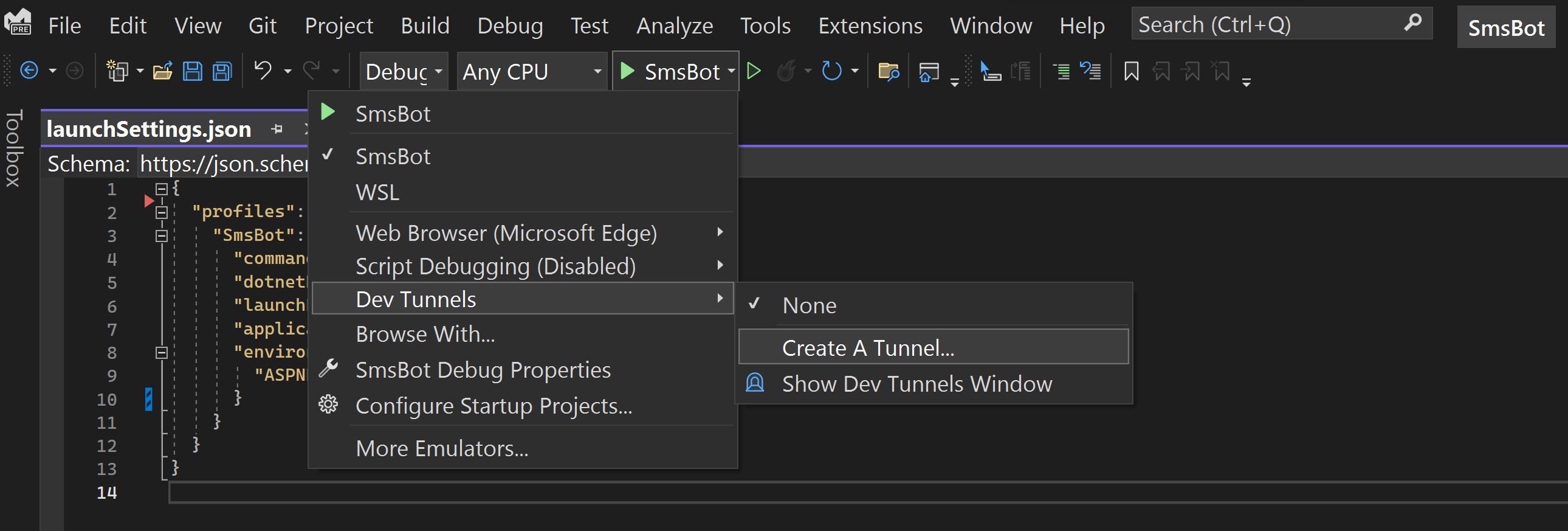Expand the Web Browser (Microsoft Edge) submenu

(x=523, y=232)
